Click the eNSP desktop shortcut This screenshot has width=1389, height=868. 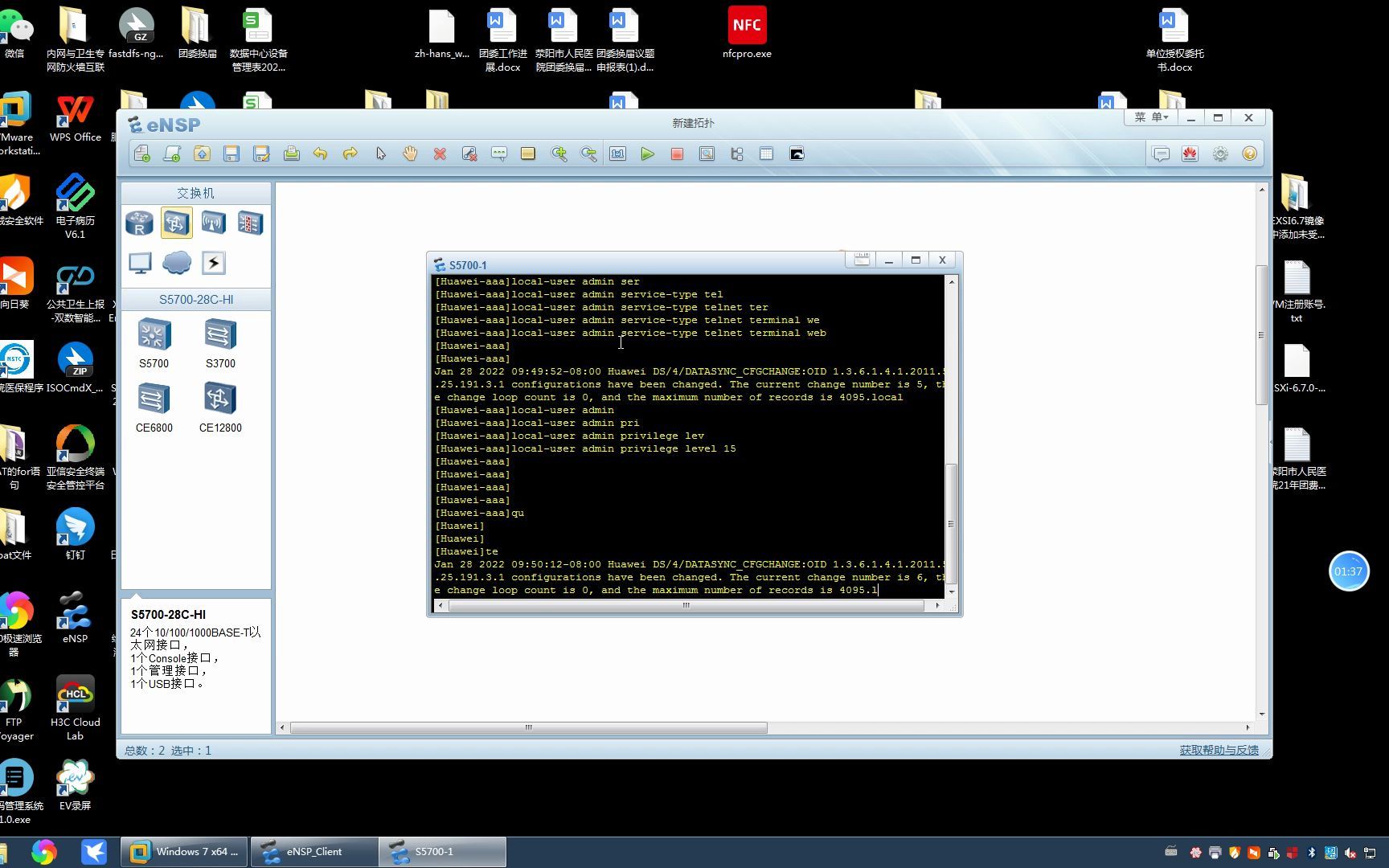[75, 617]
